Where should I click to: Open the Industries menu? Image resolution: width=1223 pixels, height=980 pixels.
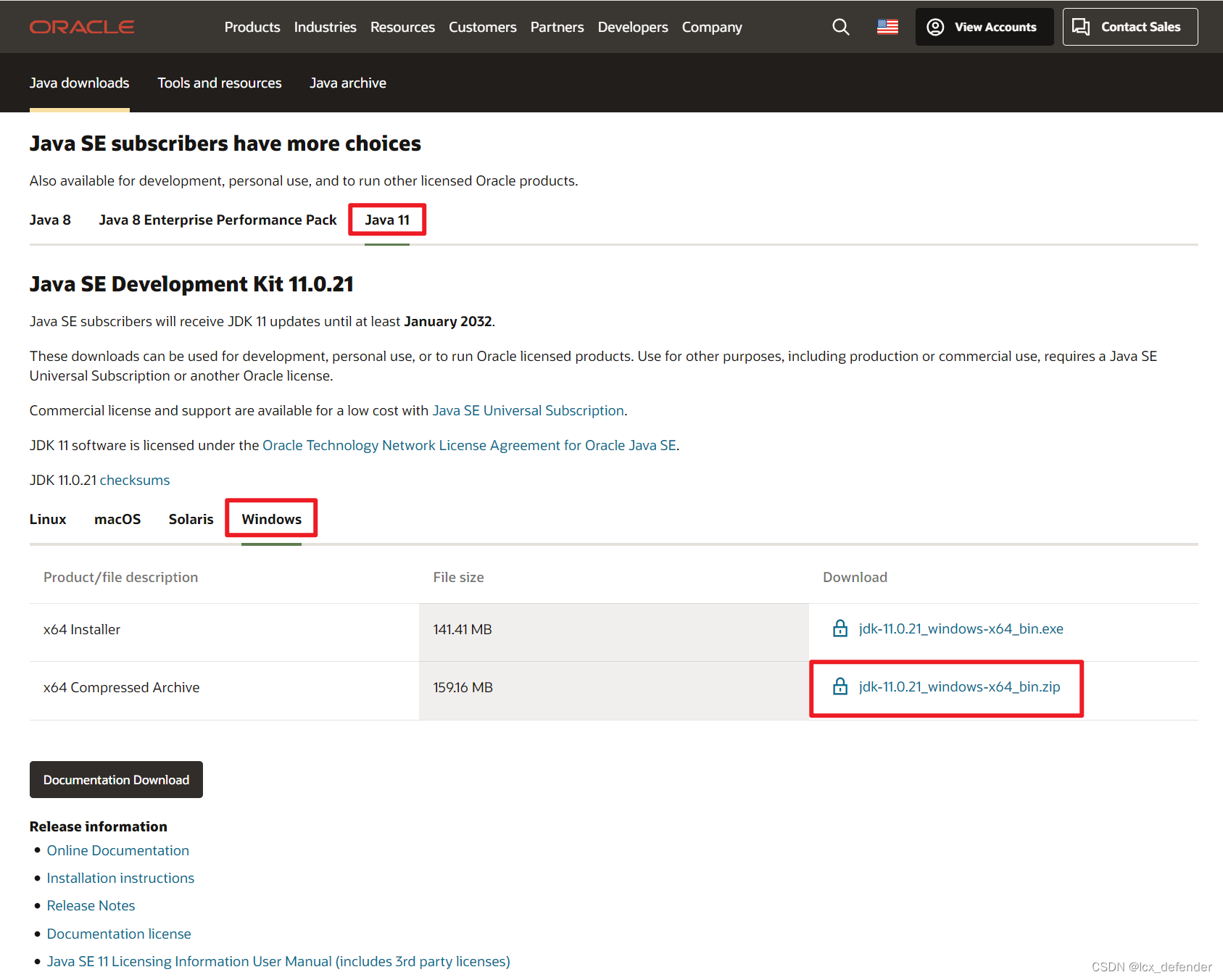(x=326, y=27)
